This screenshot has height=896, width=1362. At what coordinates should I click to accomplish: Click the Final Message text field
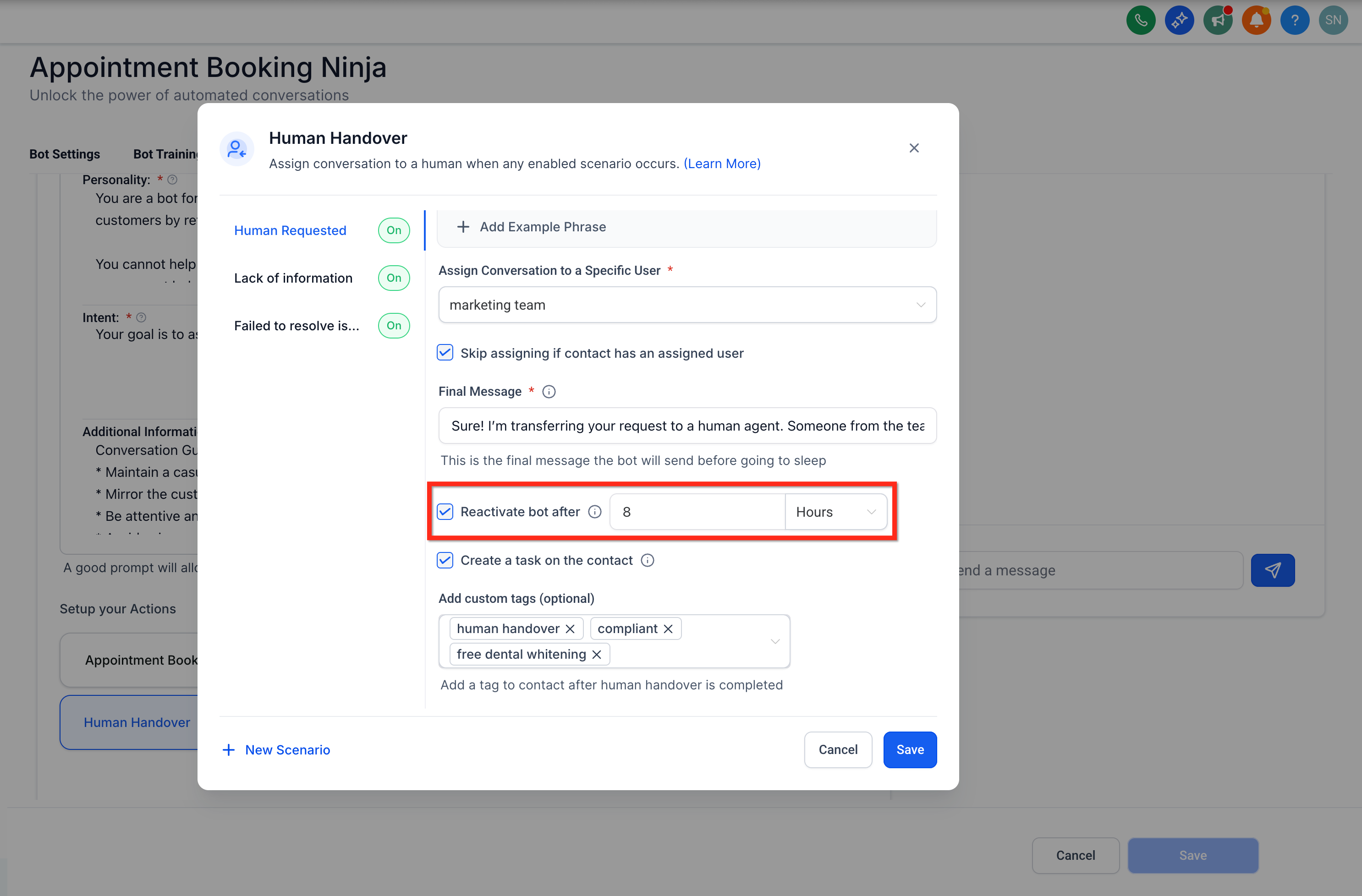click(x=687, y=426)
